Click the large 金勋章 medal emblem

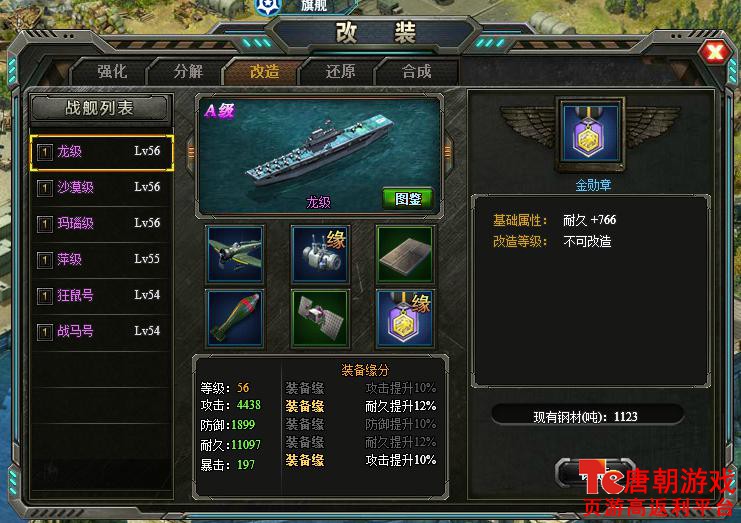[590, 134]
